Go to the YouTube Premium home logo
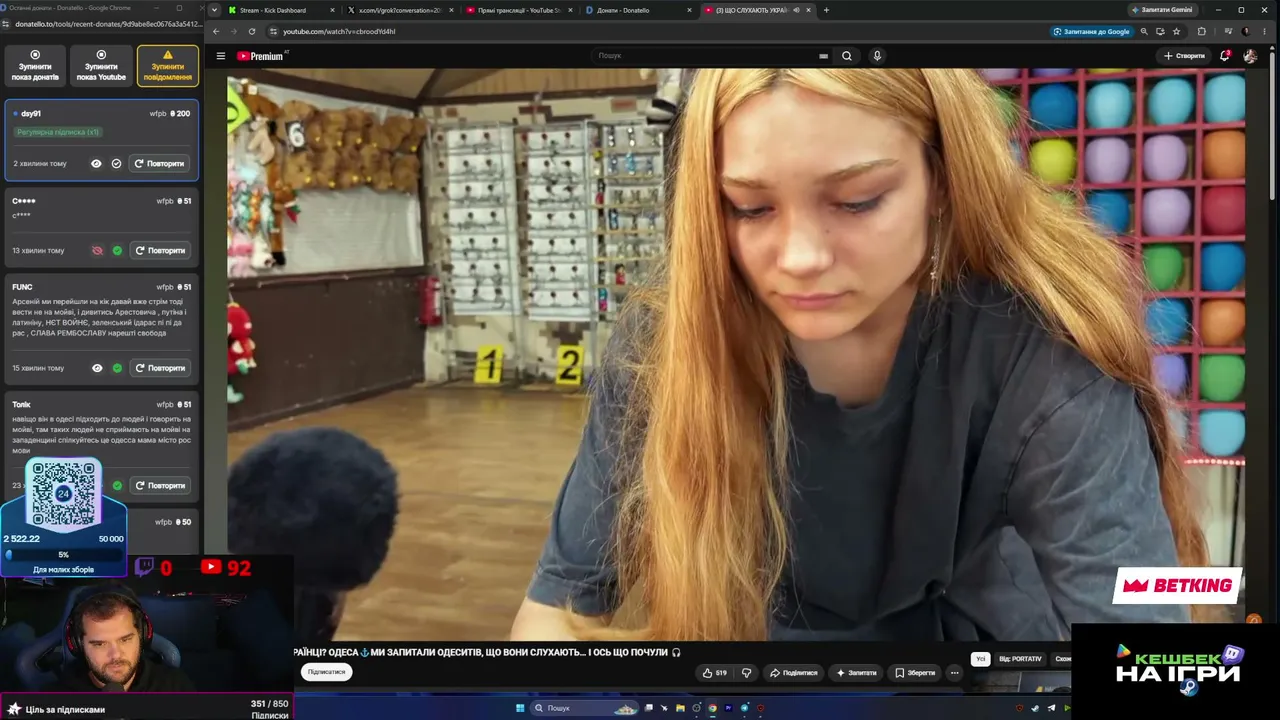 [x=261, y=56]
